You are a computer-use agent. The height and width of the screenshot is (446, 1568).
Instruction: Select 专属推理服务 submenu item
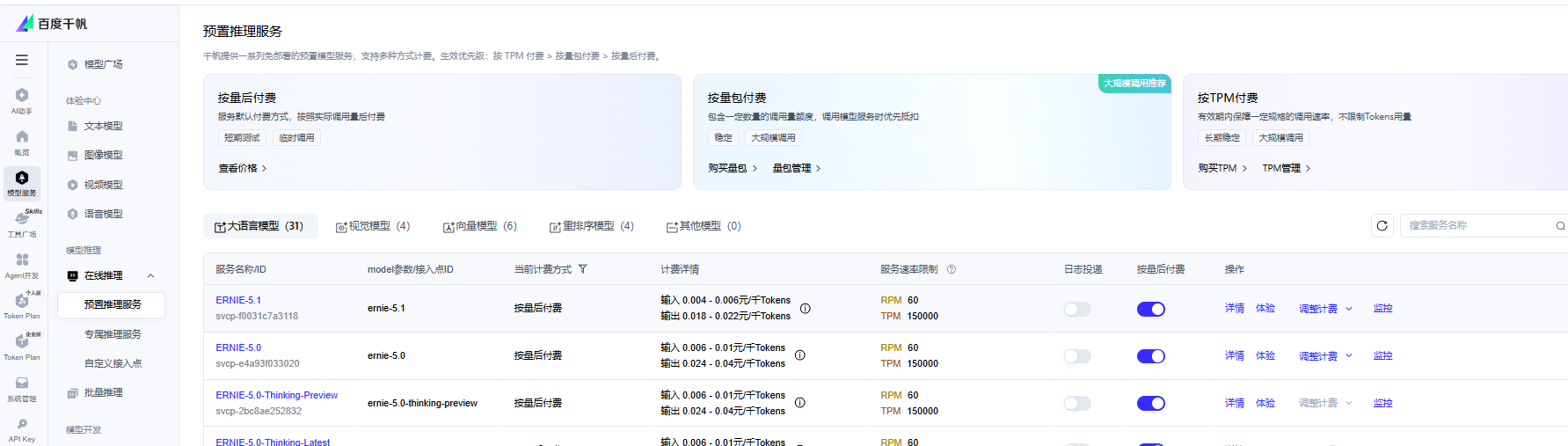pos(113,334)
